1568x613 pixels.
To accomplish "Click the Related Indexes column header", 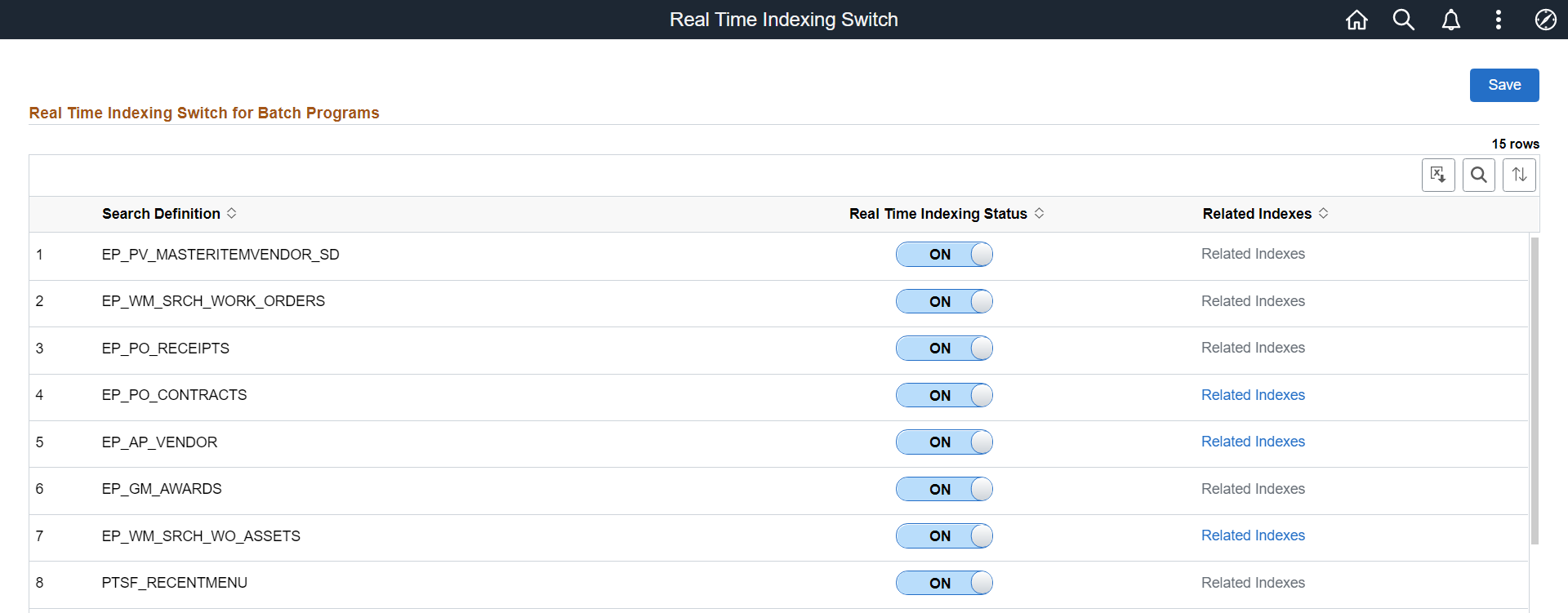I will (x=1257, y=214).
